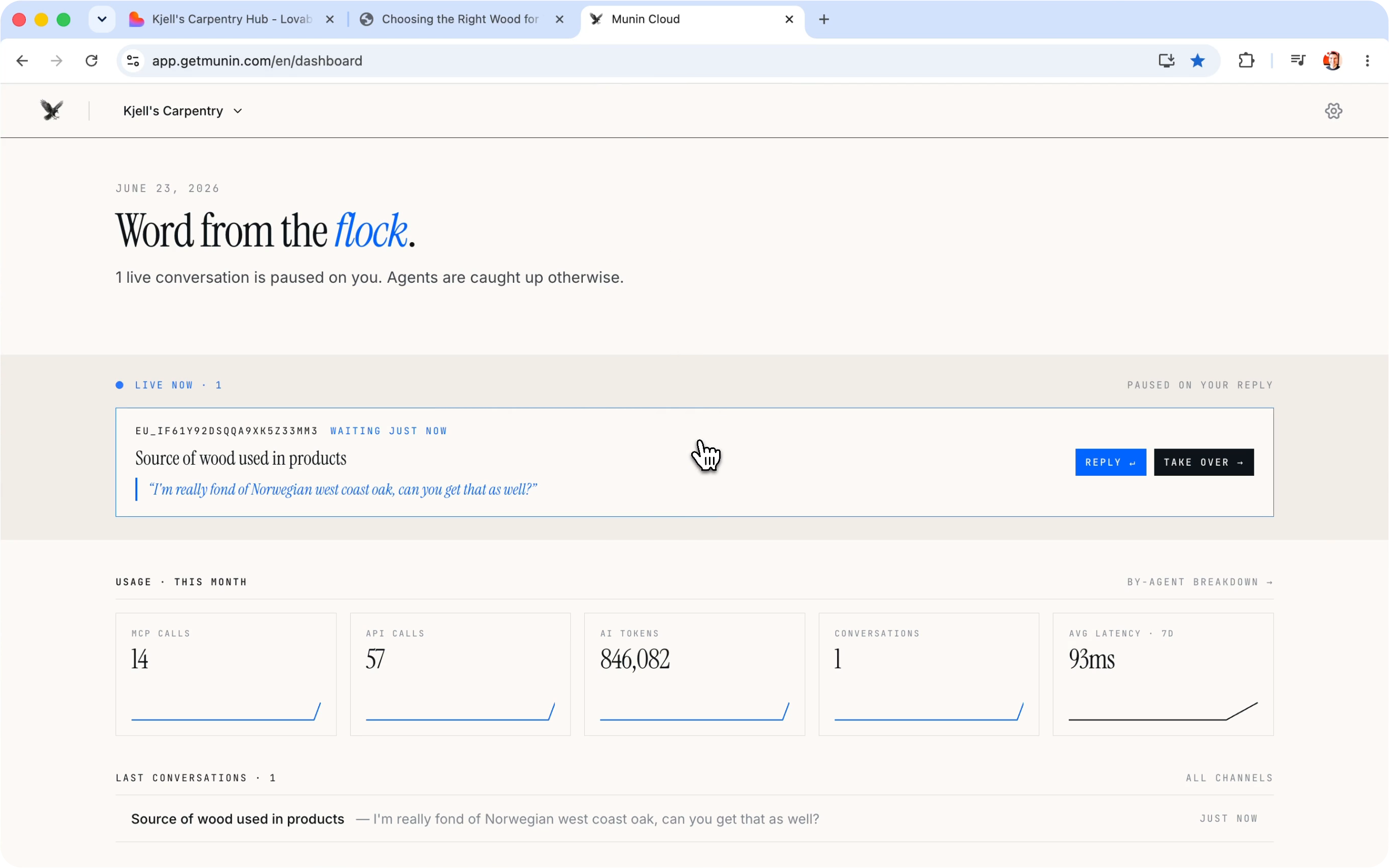Image resolution: width=1389 pixels, height=868 pixels.
Task: Close the Kjell's Carpentry Hub tab
Action: point(329,20)
